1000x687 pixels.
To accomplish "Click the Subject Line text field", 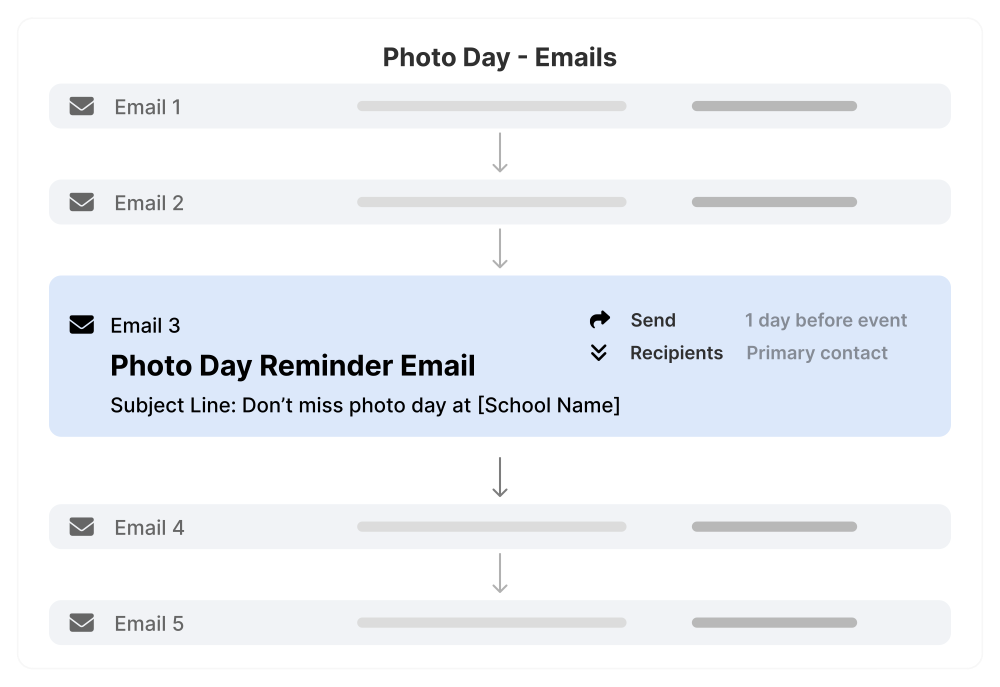I will 365,405.
